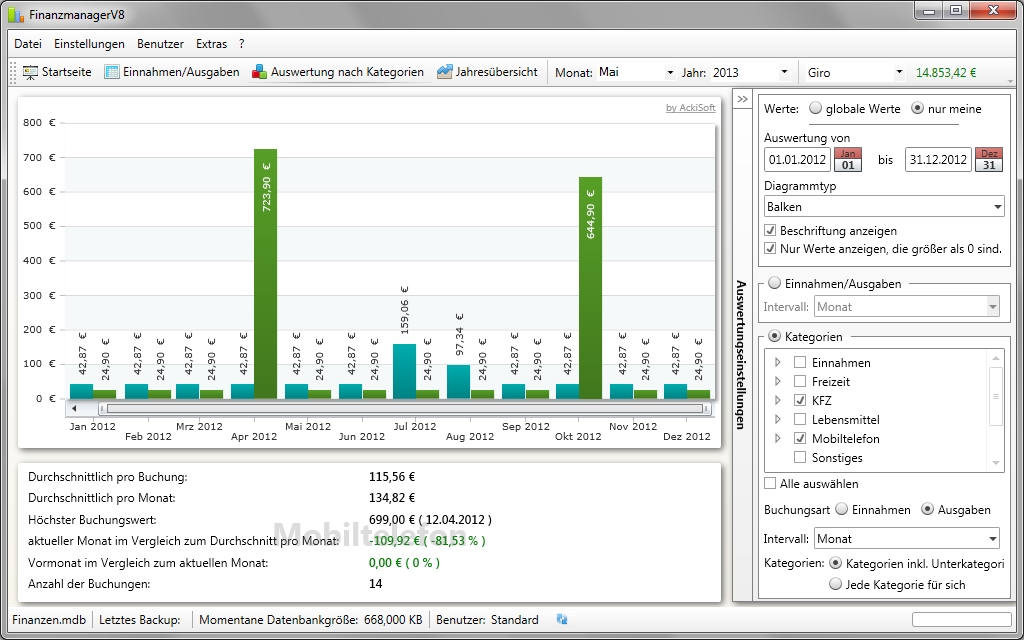Click the FinanzmanagerV8 title bar app icon

pos(16,13)
